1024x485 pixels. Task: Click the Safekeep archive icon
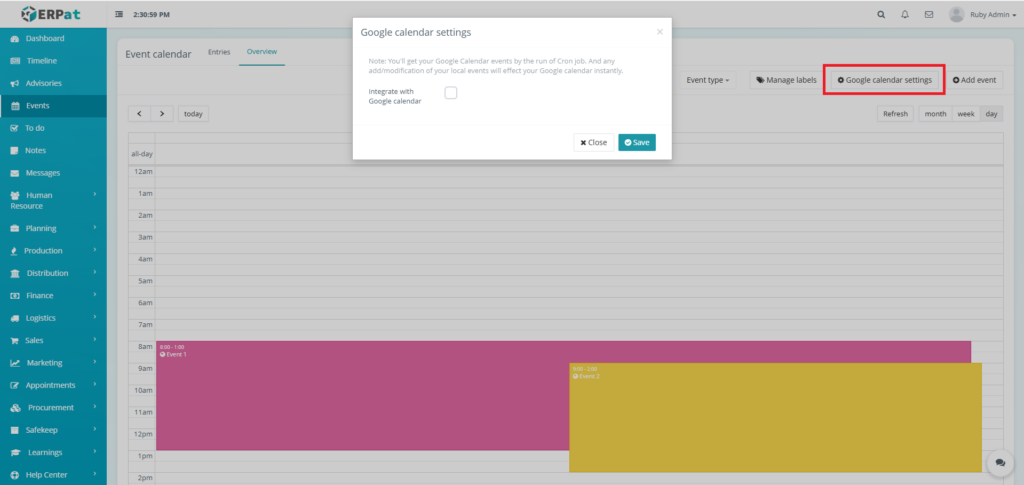[15, 430]
